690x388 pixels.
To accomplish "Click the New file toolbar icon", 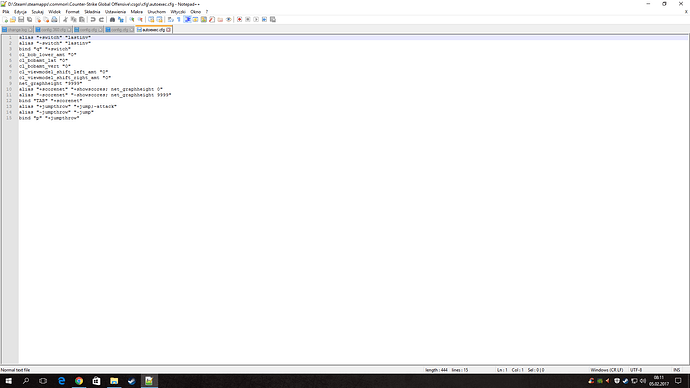I will click(x=5, y=19).
